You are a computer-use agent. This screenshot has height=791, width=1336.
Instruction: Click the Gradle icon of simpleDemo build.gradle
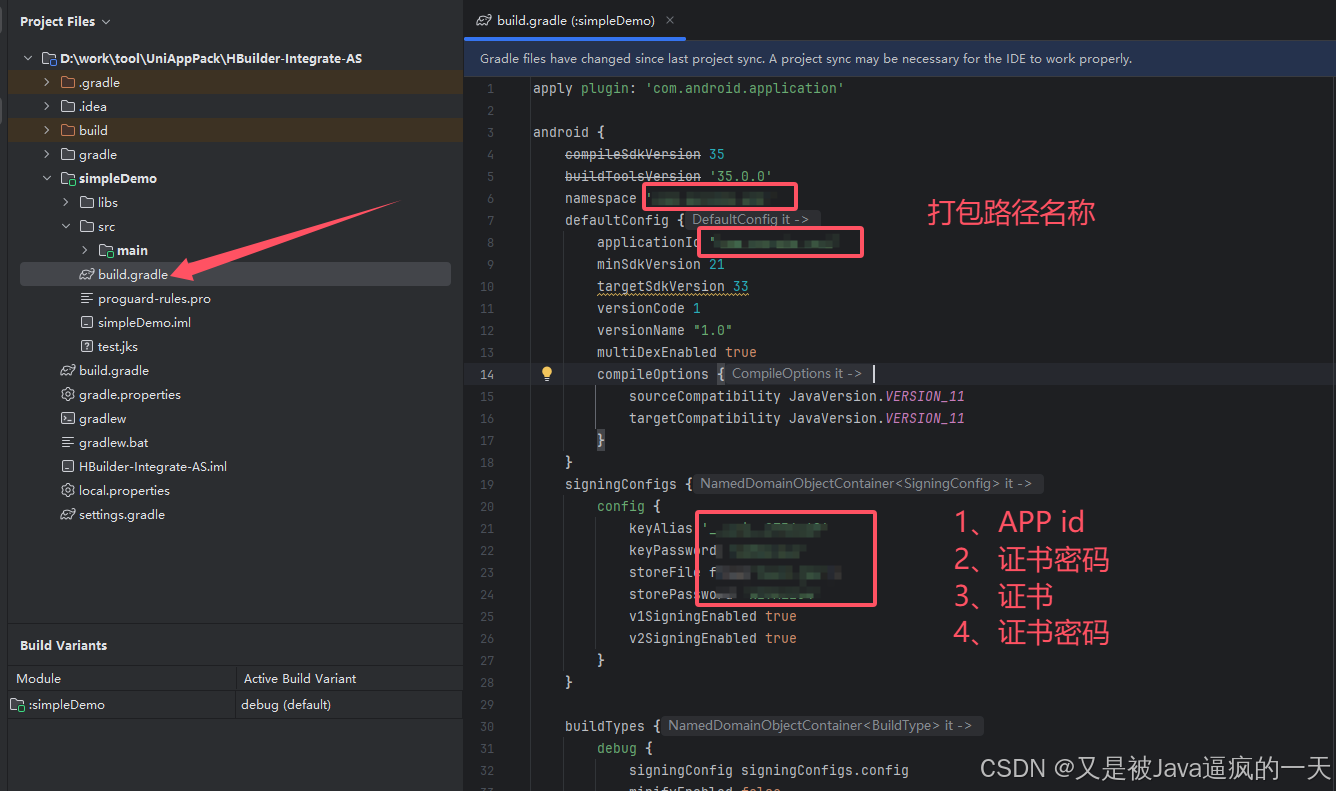87,274
